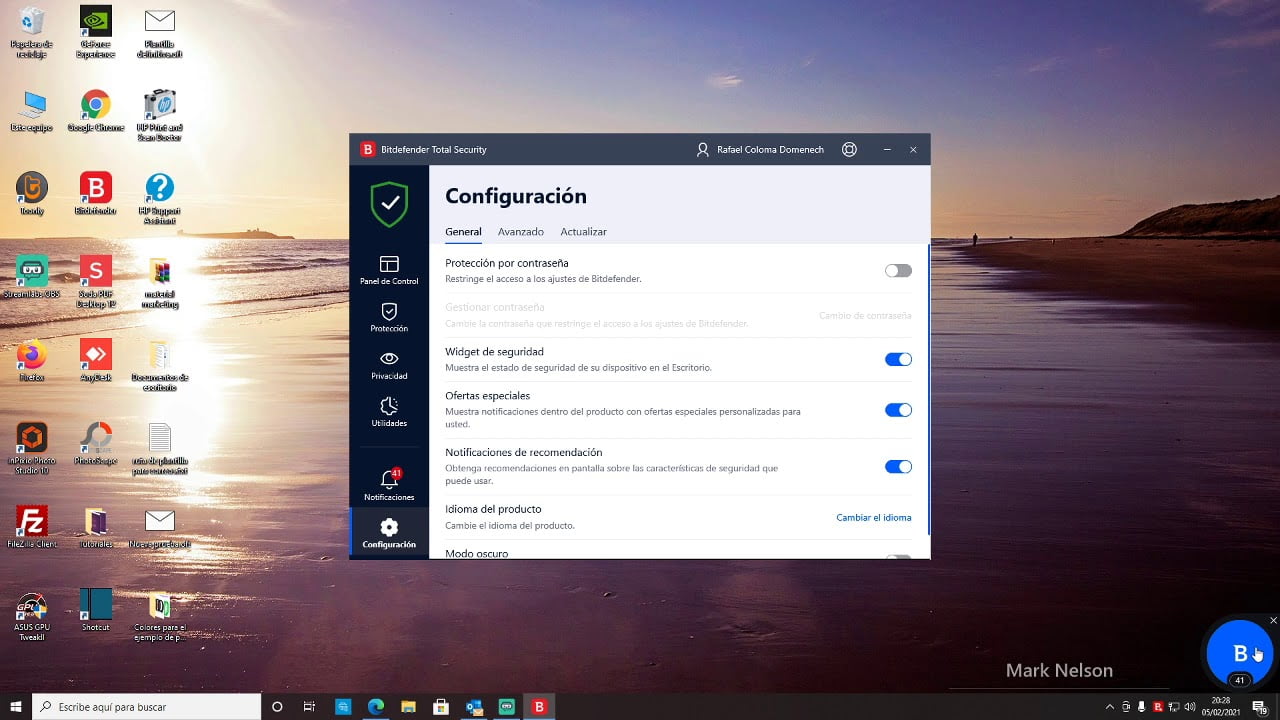Open GeForce Experience desktop shortcut
The height and width of the screenshot is (720, 1280).
click(95, 32)
